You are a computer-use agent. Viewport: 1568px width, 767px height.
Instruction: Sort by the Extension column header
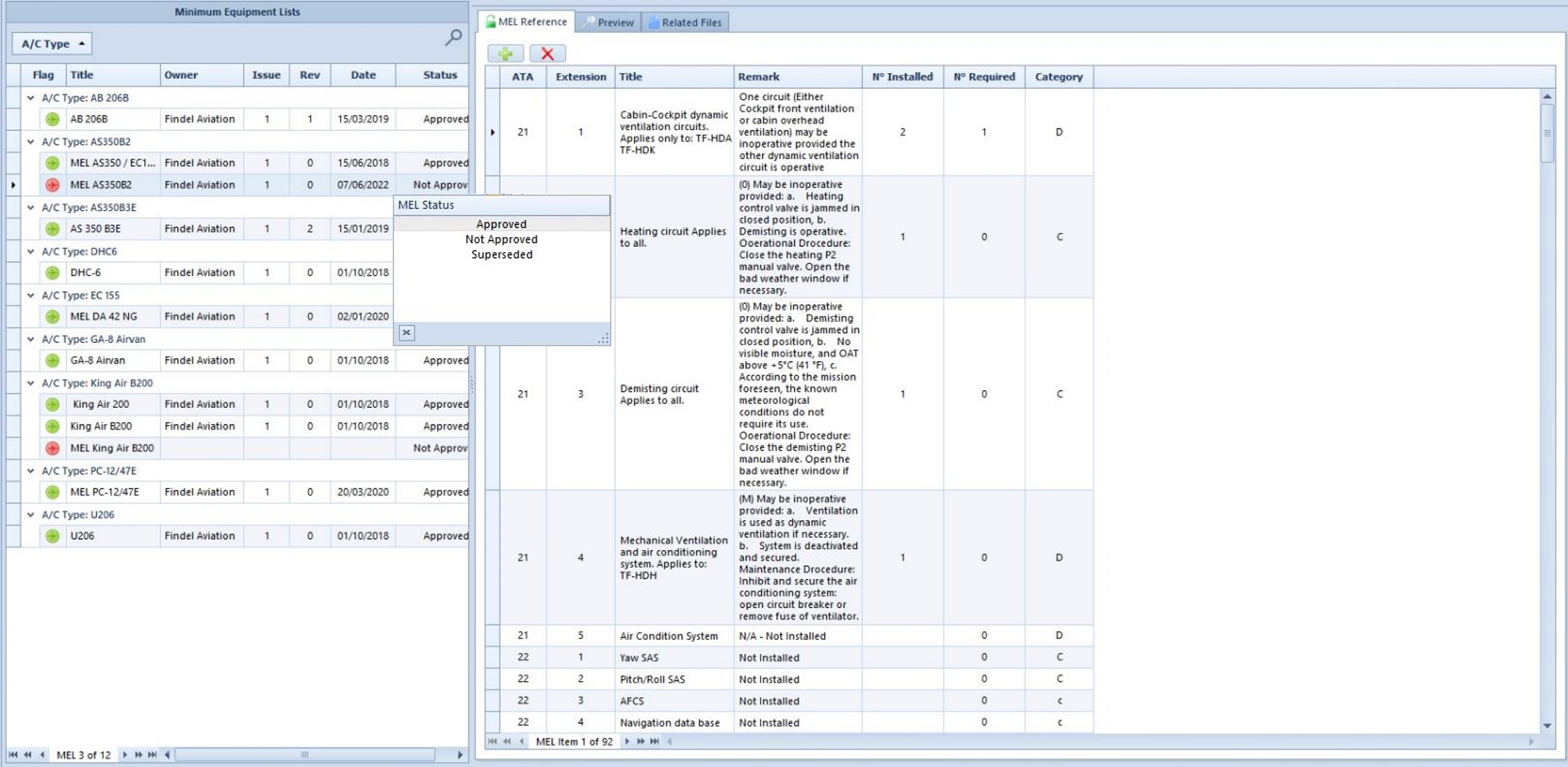581,76
